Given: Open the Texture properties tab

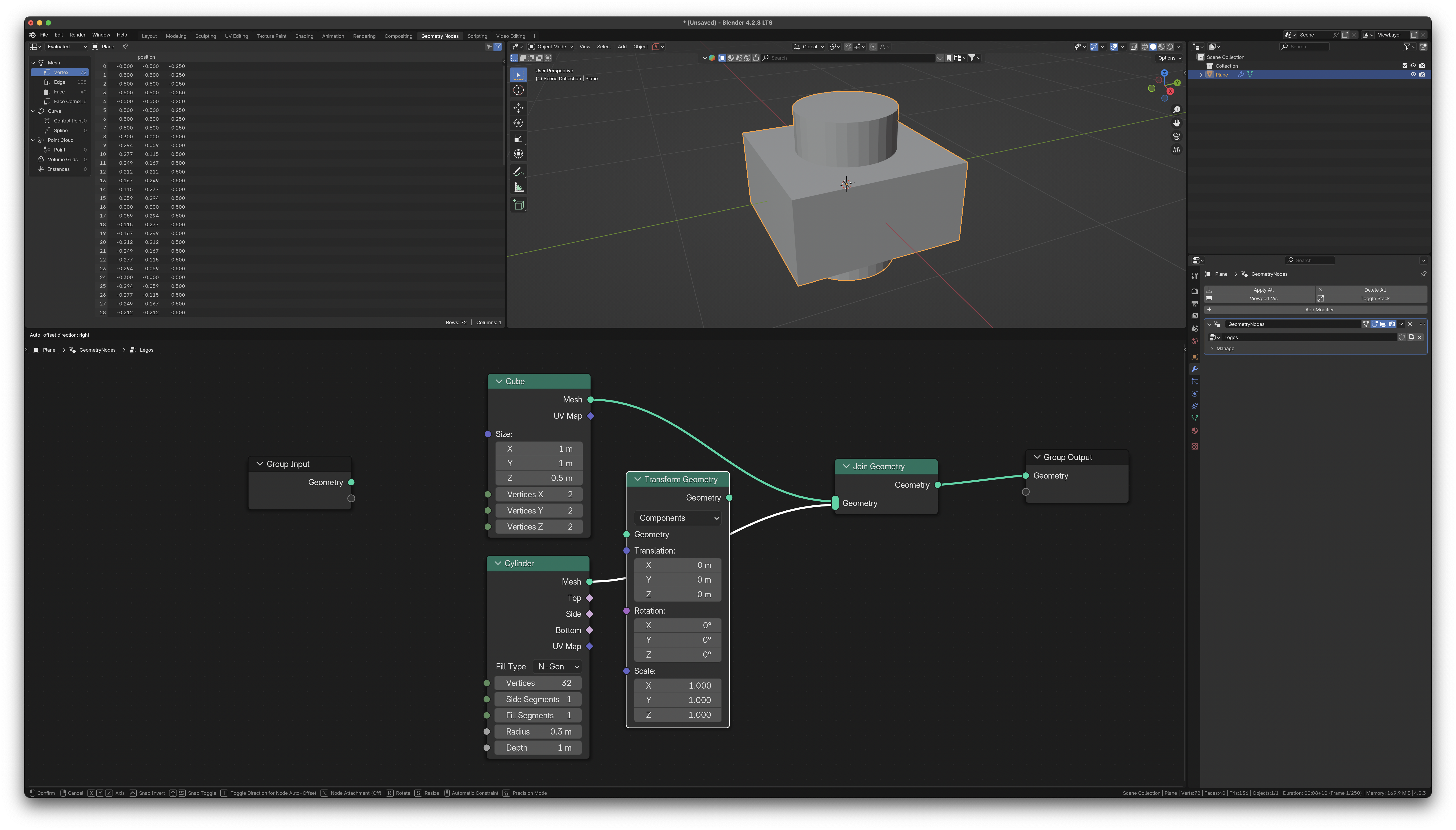Looking at the screenshot, I should pyautogui.click(x=1194, y=446).
